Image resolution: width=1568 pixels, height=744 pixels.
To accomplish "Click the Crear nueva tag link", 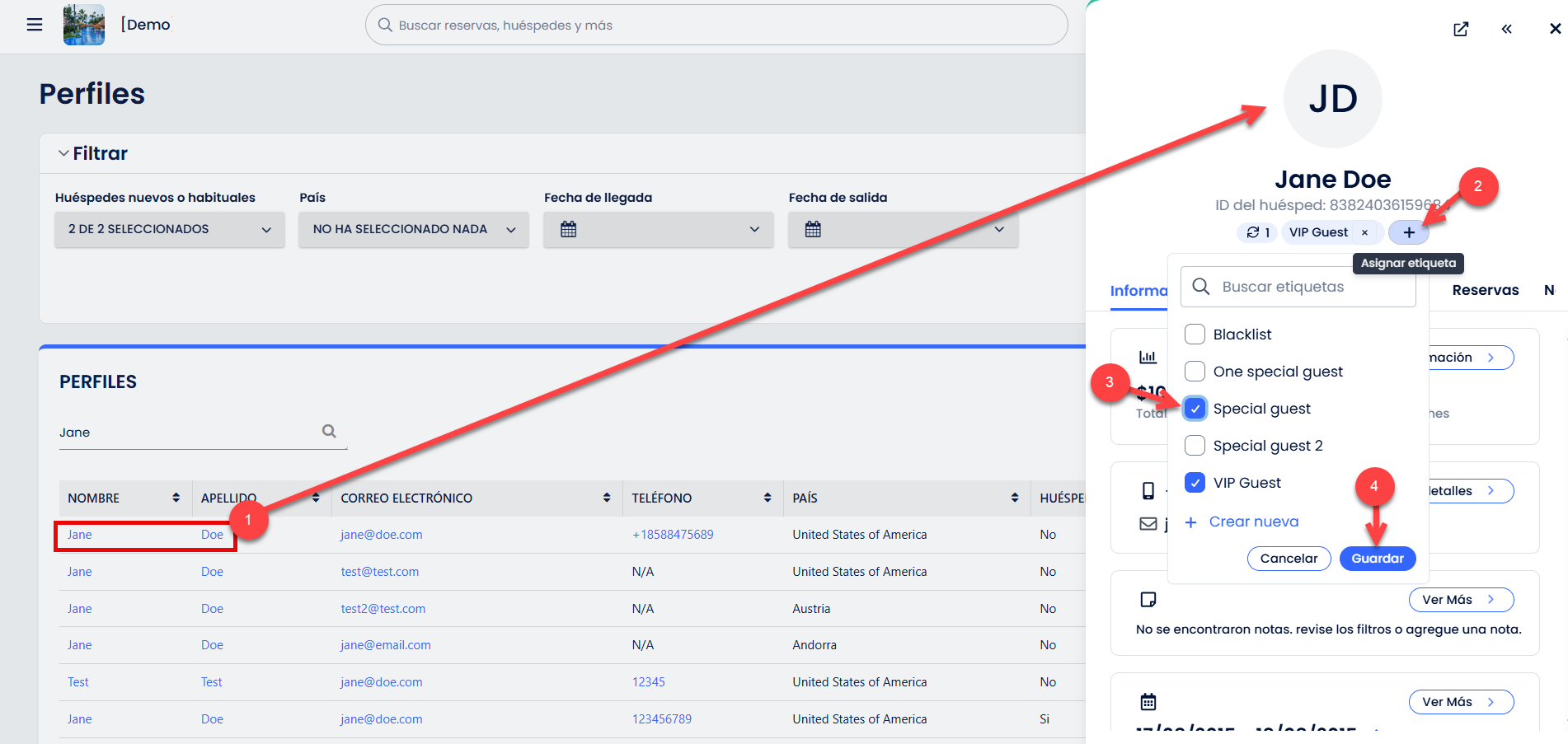I will [x=1252, y=522].
